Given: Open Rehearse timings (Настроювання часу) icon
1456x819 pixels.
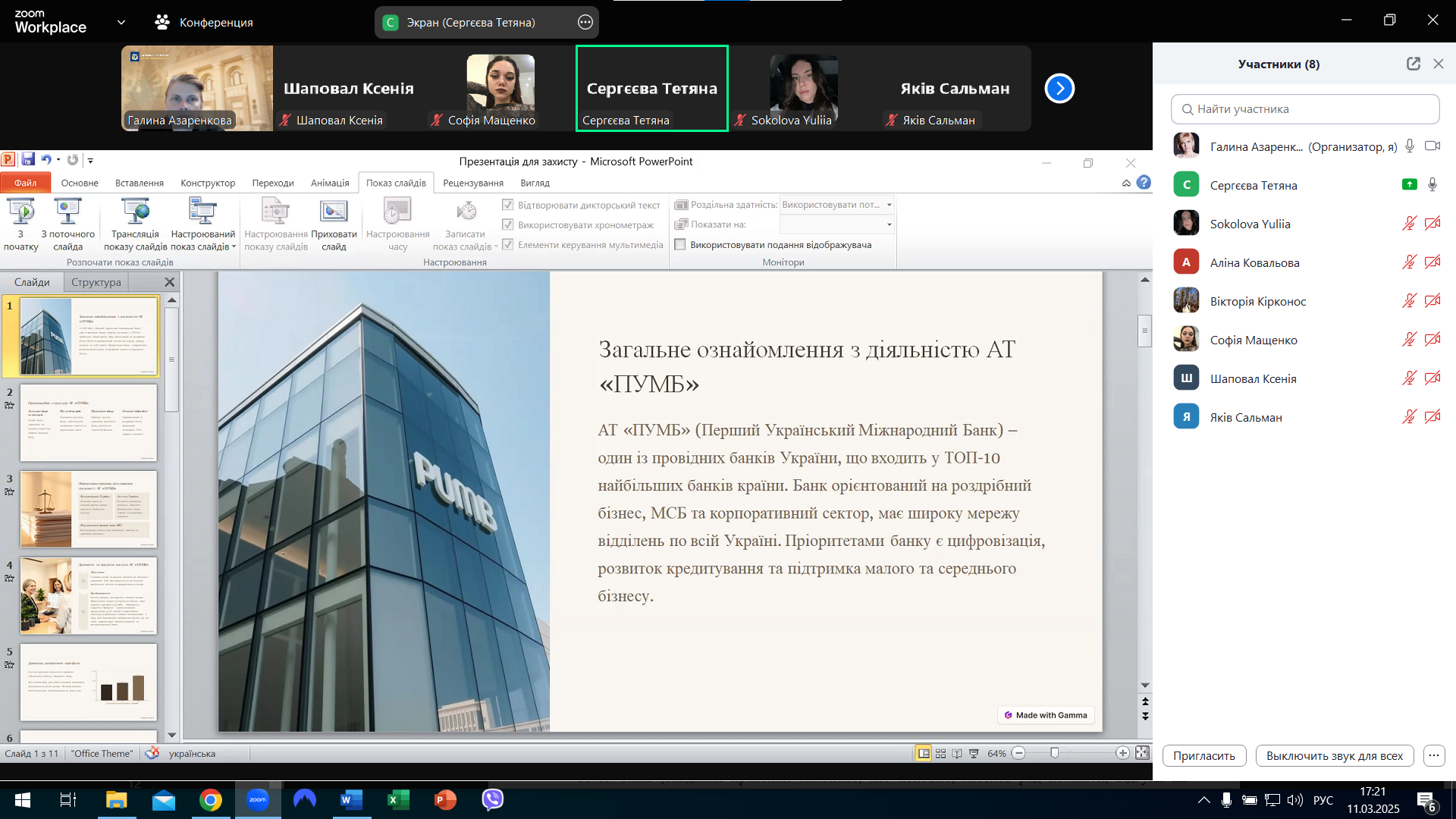Looking at the screenshot, I should [397, 212].
